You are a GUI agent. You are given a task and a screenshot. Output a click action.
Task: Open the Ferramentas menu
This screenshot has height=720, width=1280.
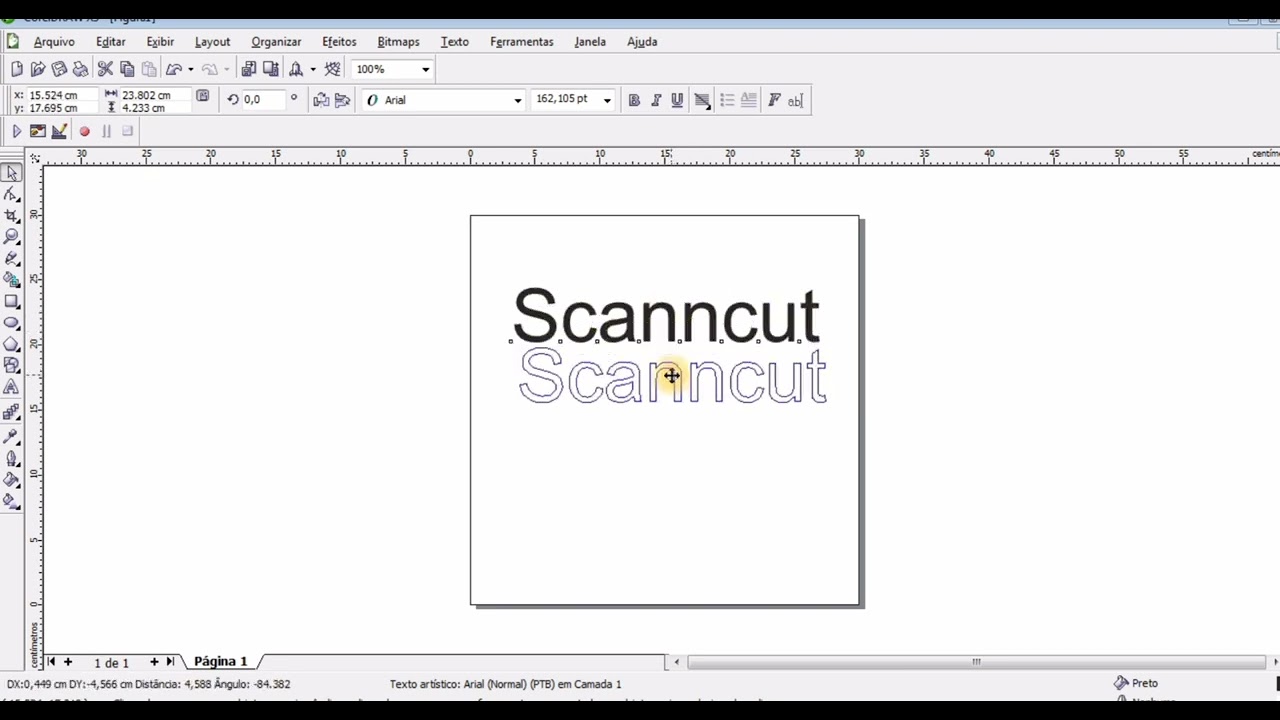click(x=521, y=42)
